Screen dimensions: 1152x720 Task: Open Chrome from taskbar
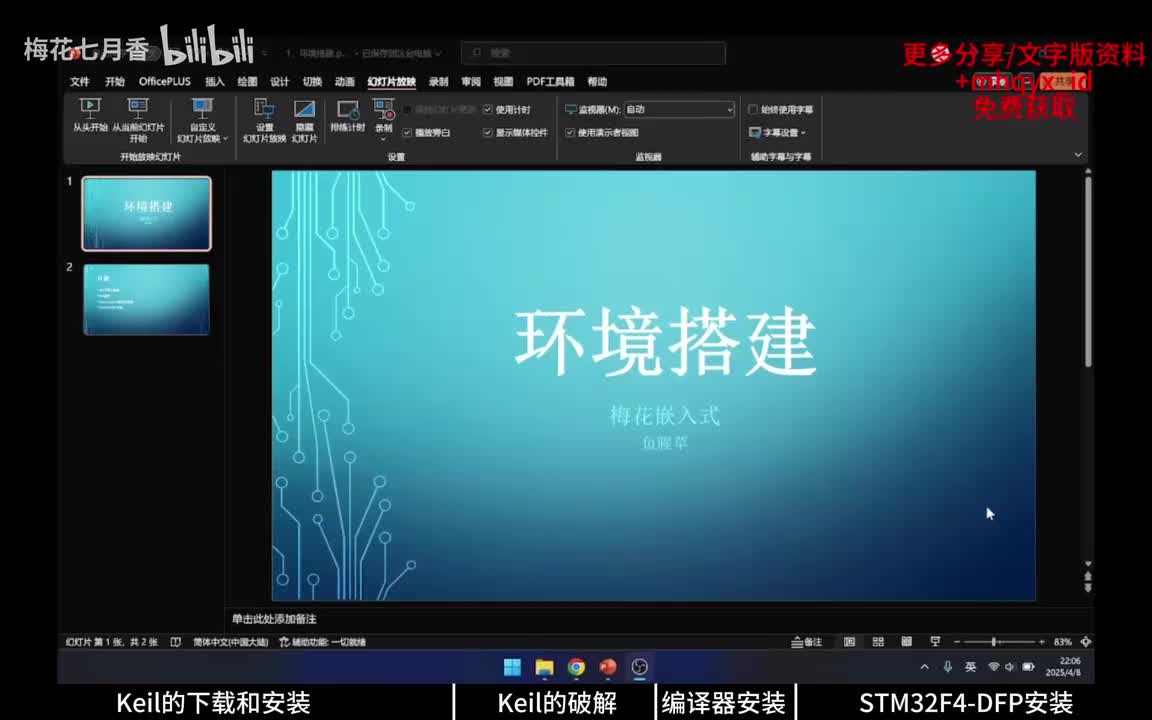[577, 666]
